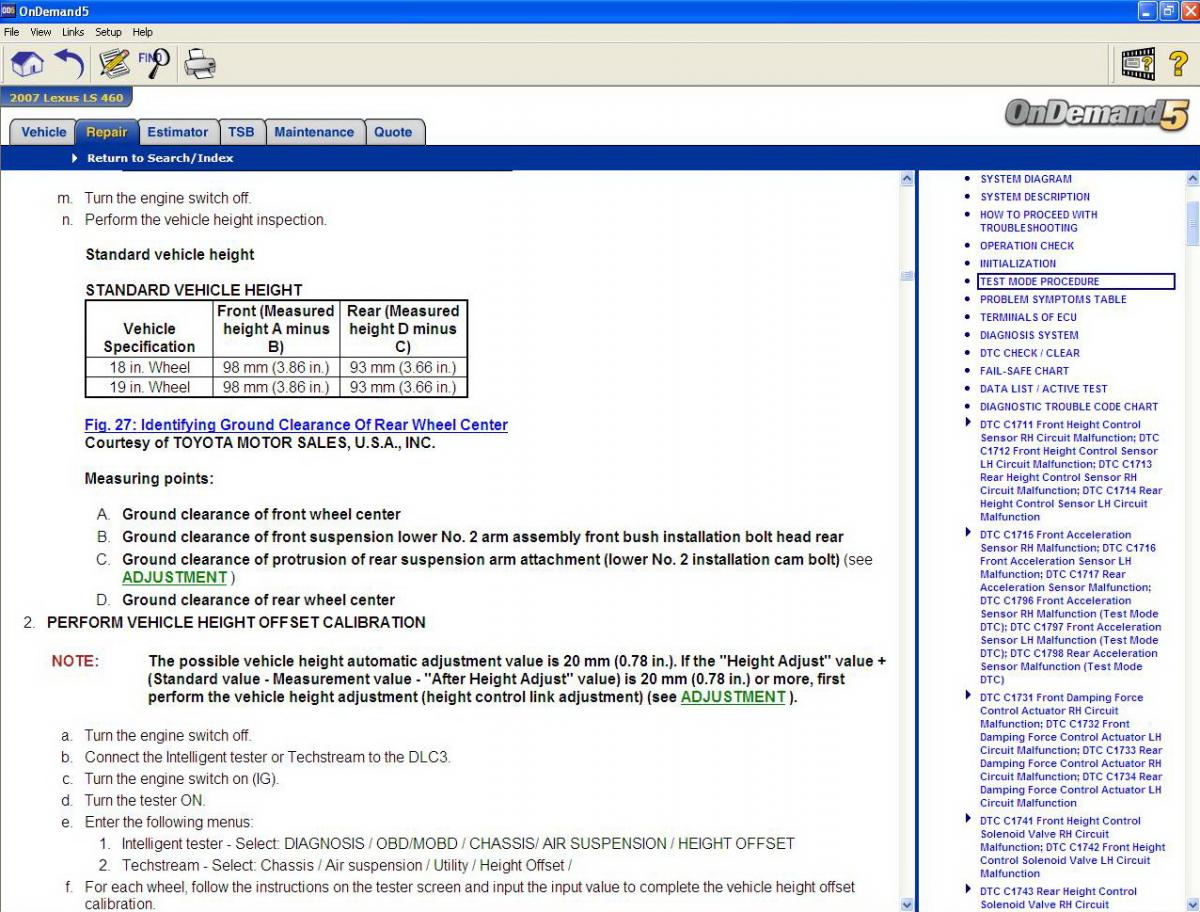Open DTC C1741 Front Height Control Solenoid link

coord(1072,847)
